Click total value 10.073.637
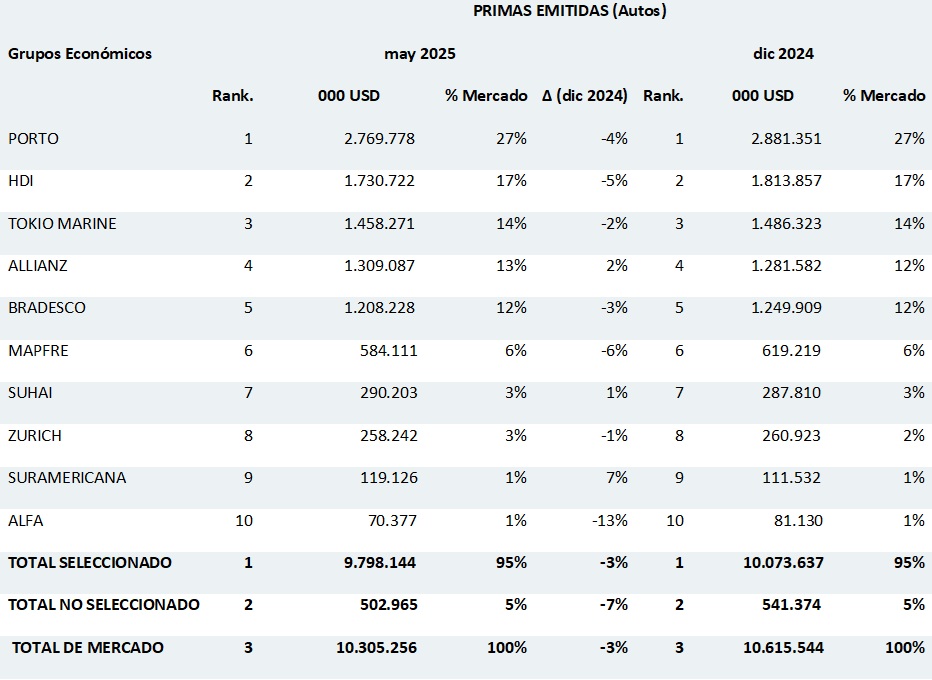The width and height of the screenshot is (932, 680). click(x=783, y=562)
